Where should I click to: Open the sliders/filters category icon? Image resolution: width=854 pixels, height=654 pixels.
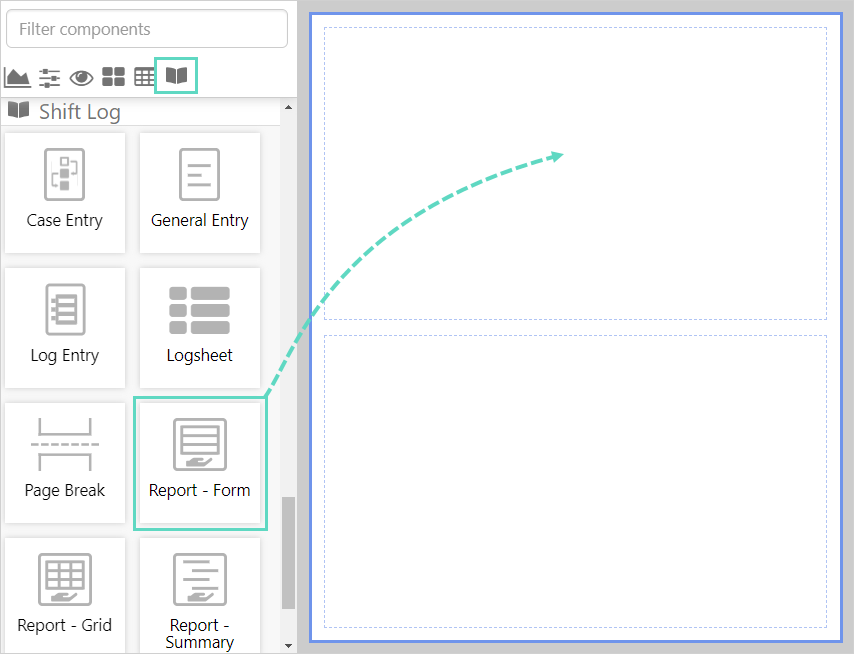(x=50, y=77)
